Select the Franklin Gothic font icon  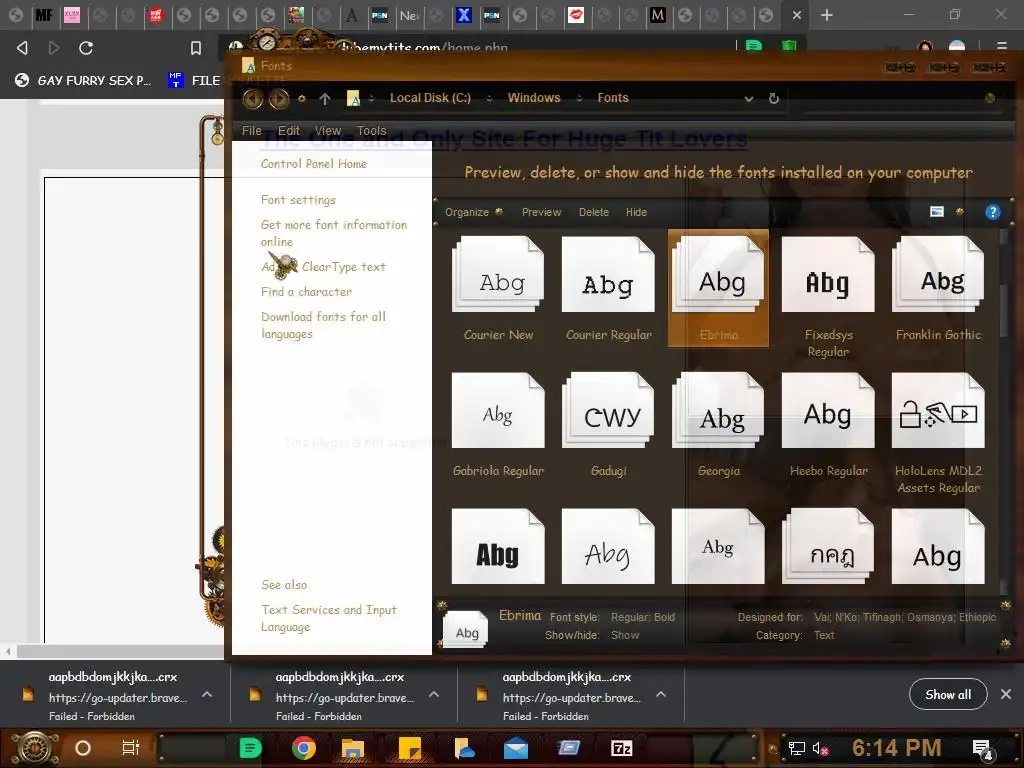(938, 274)
